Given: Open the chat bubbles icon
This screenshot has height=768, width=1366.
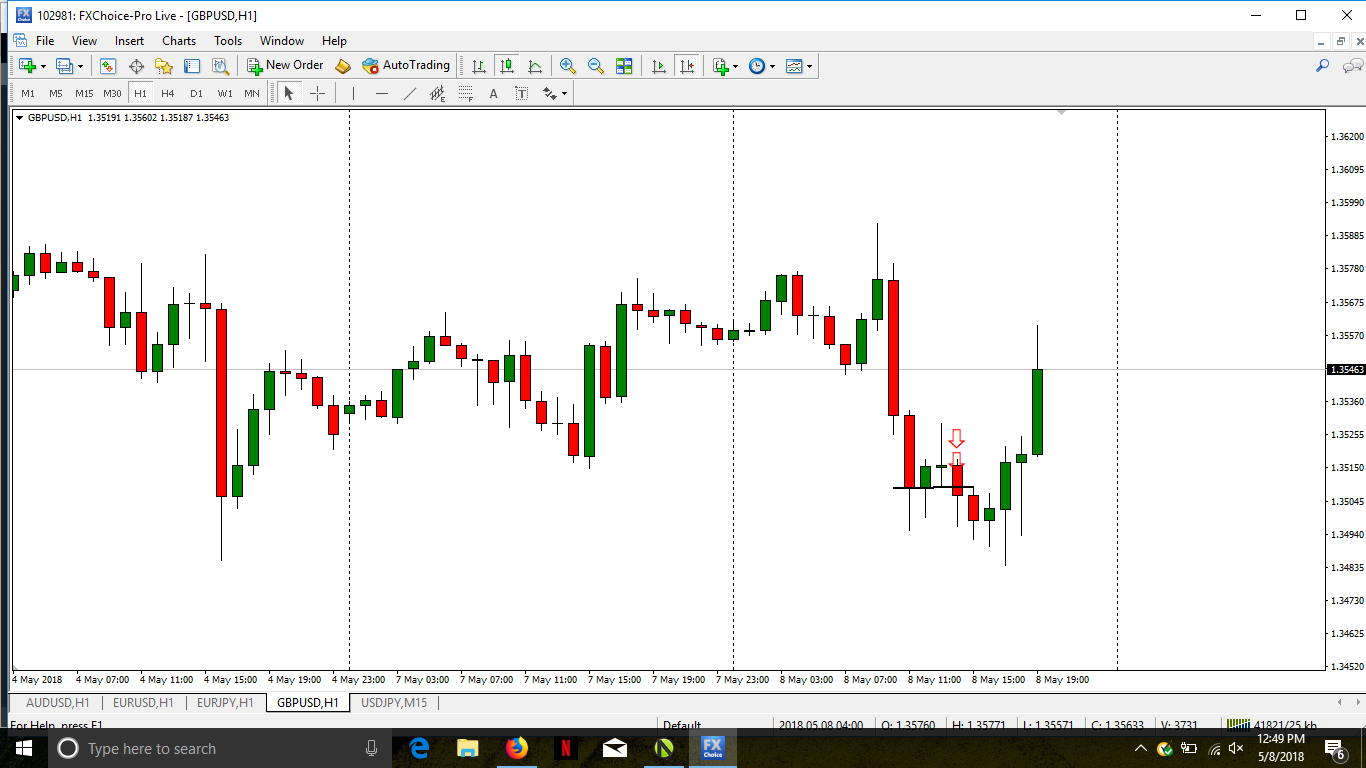Looking at the screenshot, I should click(1352, 66).
